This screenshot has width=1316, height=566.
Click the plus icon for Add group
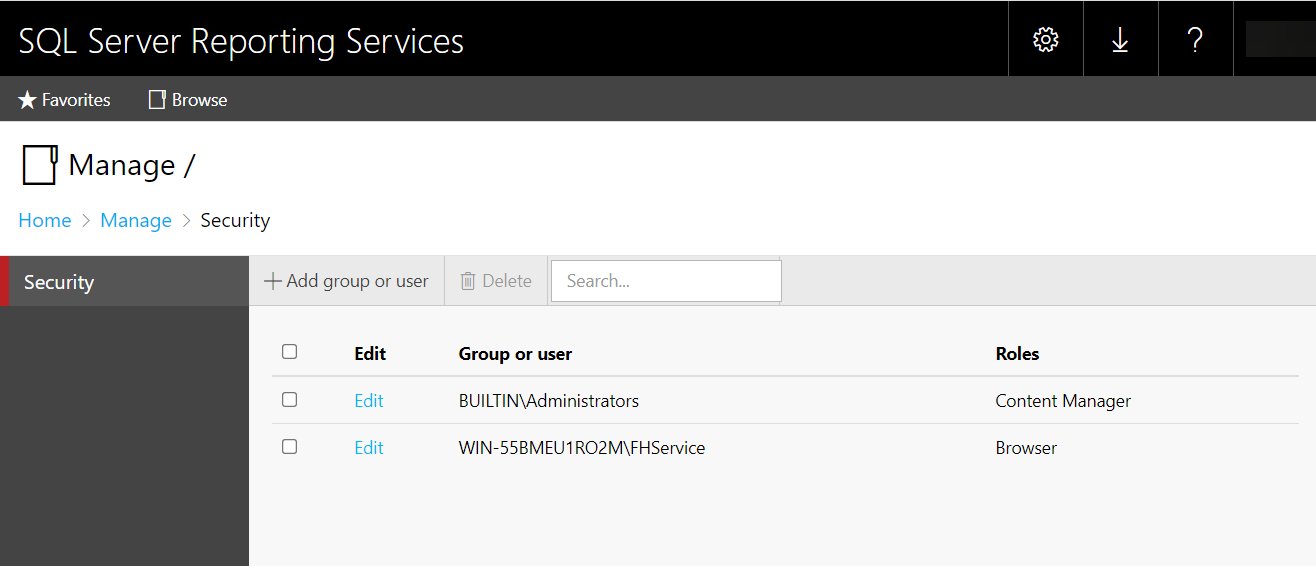tap(272, 281)
